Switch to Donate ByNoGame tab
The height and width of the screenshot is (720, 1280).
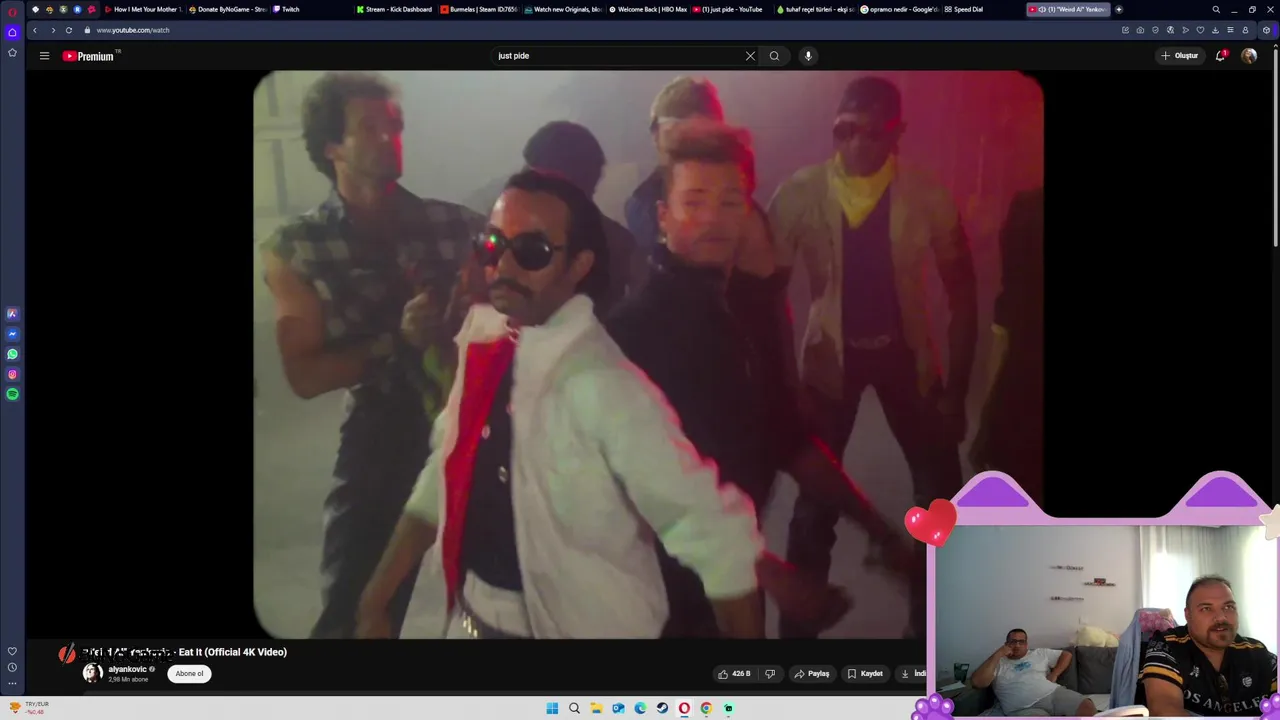tap(229, 9)
